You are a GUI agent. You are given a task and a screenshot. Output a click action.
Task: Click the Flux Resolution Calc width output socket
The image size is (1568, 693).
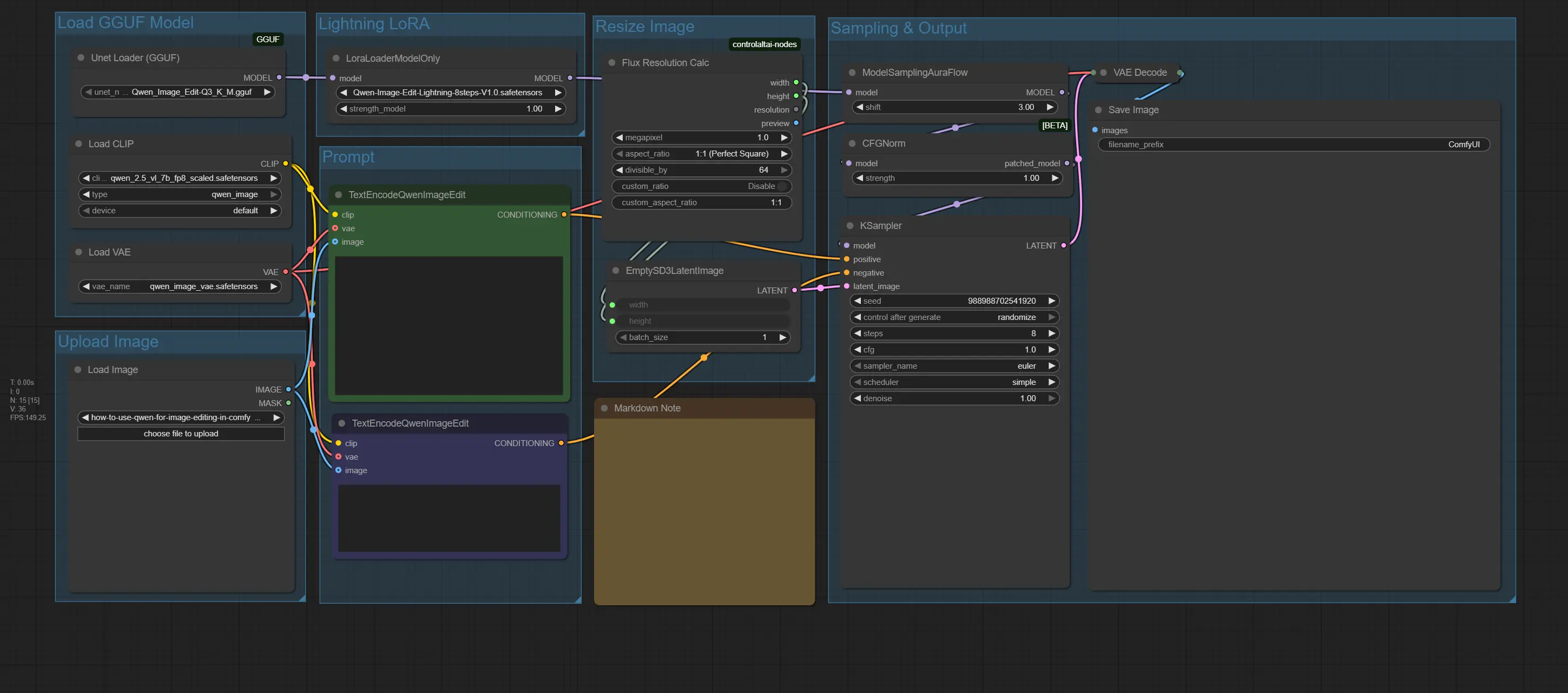[x=795, y=82]
